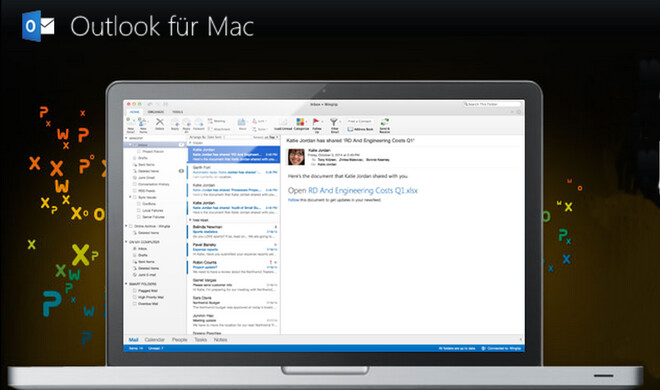Click the Reply icon
This screenshot has height=390, width=660.
tap(175, 123)
